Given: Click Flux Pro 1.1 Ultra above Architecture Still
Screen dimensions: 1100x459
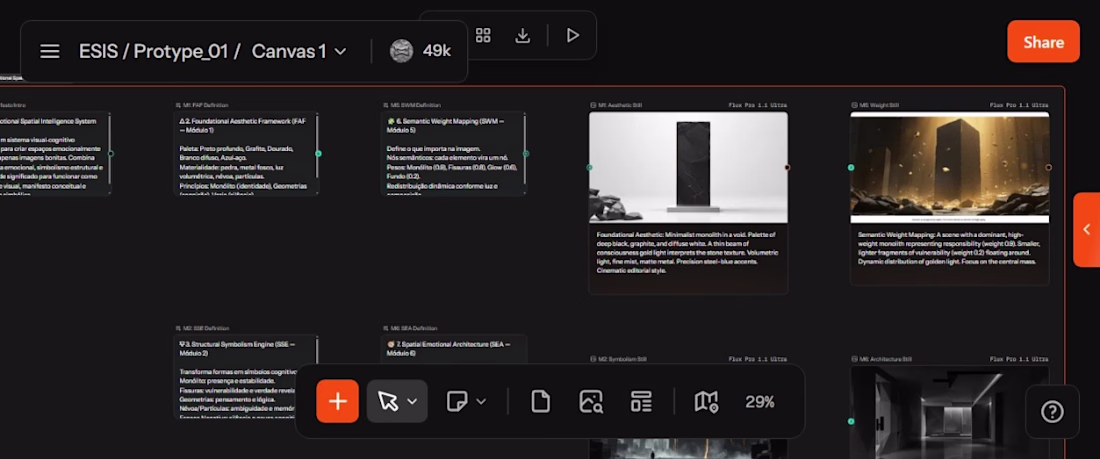Looking at the screenshot, I should point(1019,359).
